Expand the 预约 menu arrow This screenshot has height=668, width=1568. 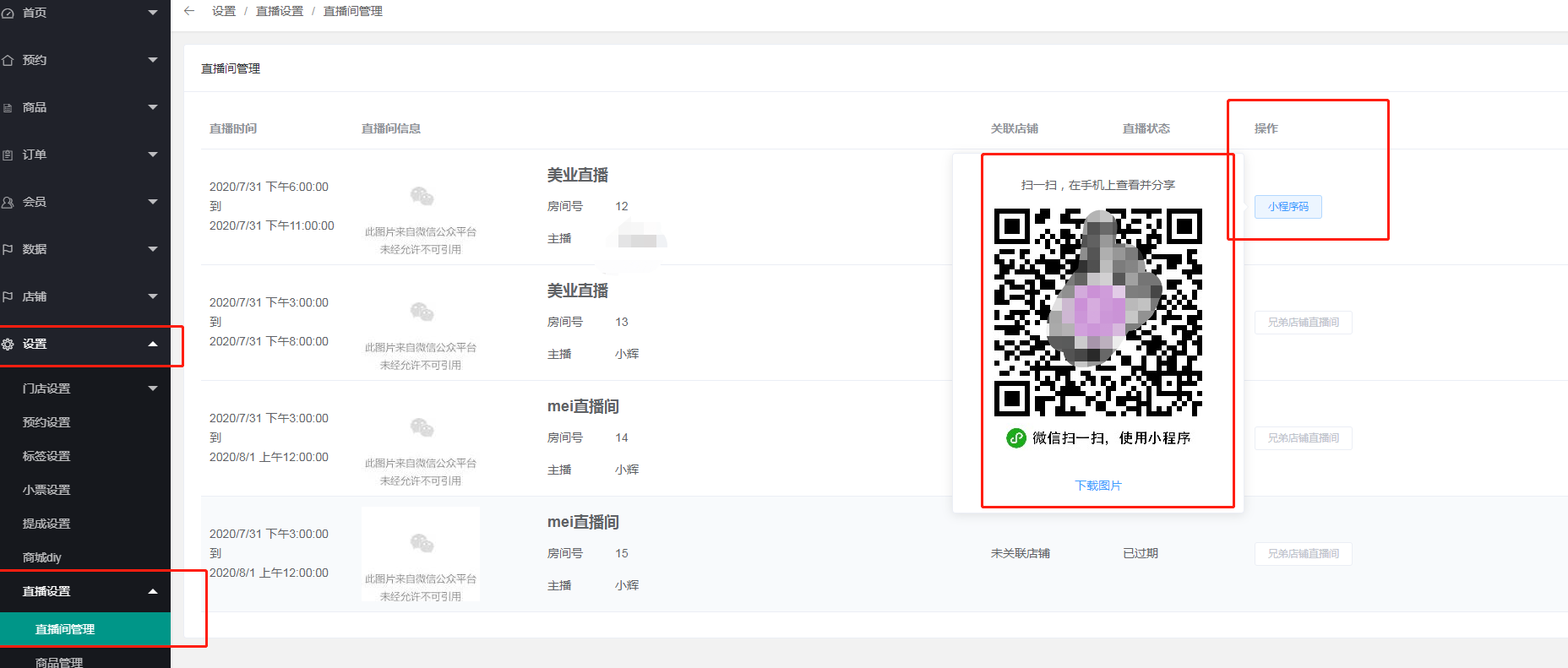pos(153,60)
